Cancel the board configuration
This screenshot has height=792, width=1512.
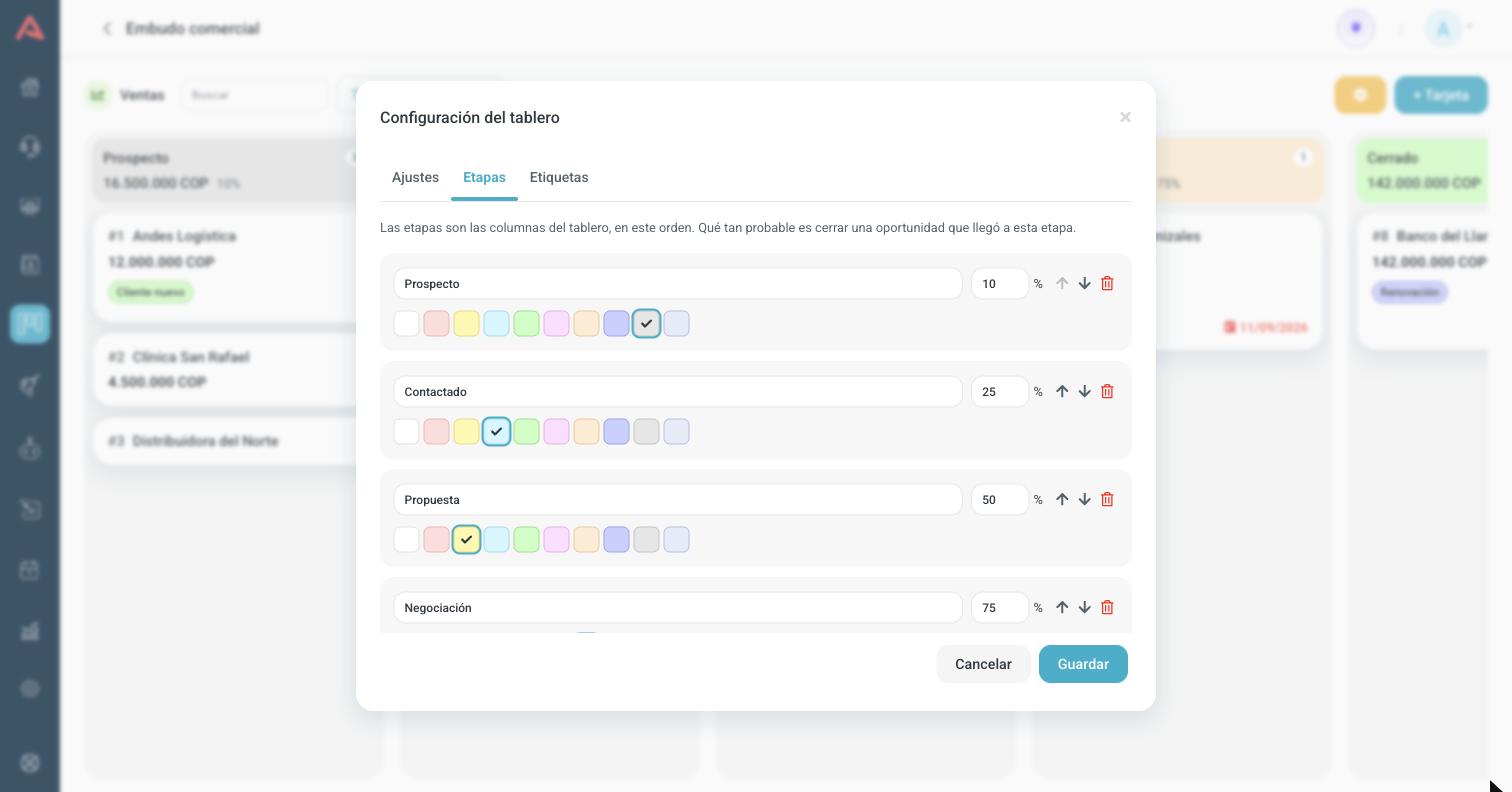coord(983,664)
